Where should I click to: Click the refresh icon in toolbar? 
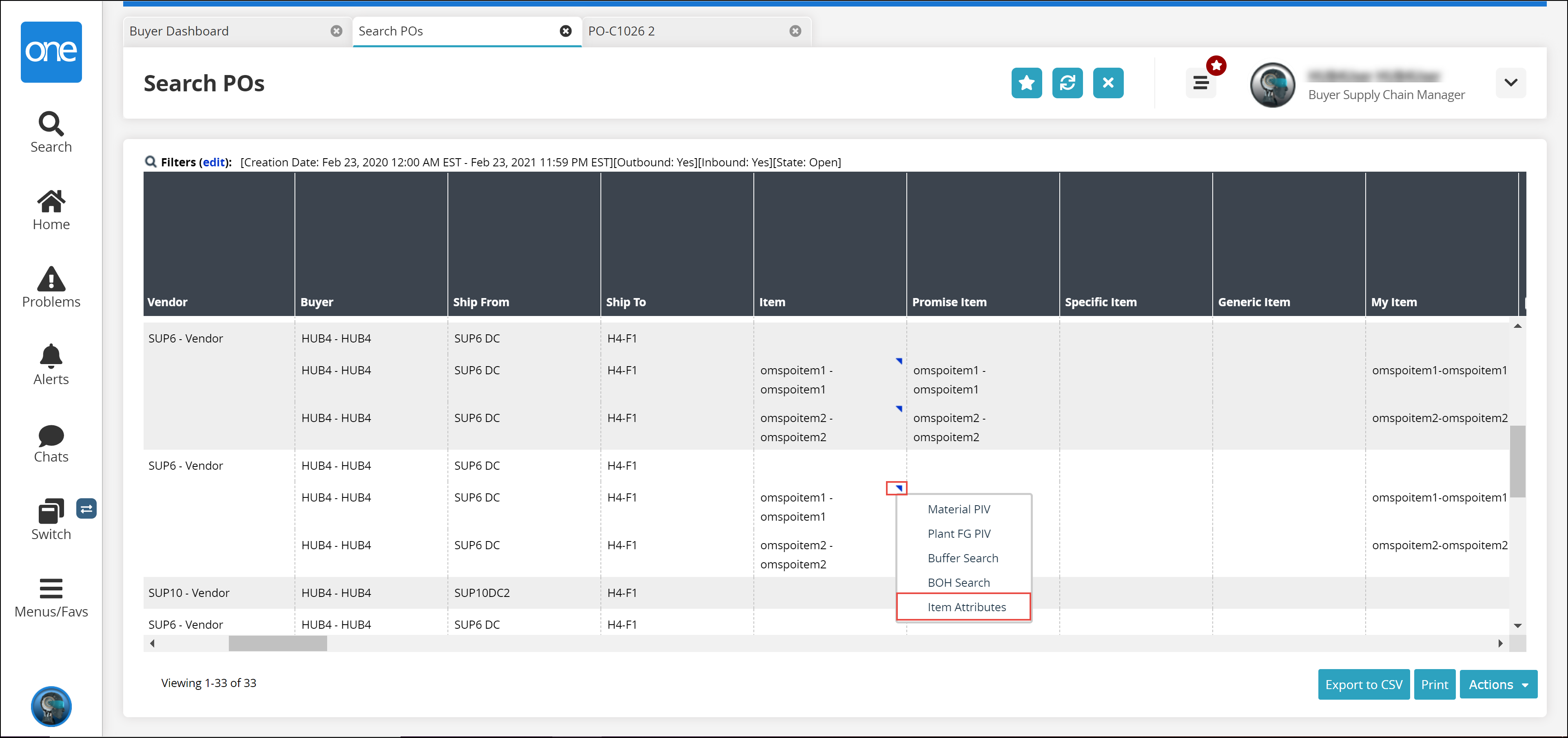pyautogui.click(x=1068, y=83)
